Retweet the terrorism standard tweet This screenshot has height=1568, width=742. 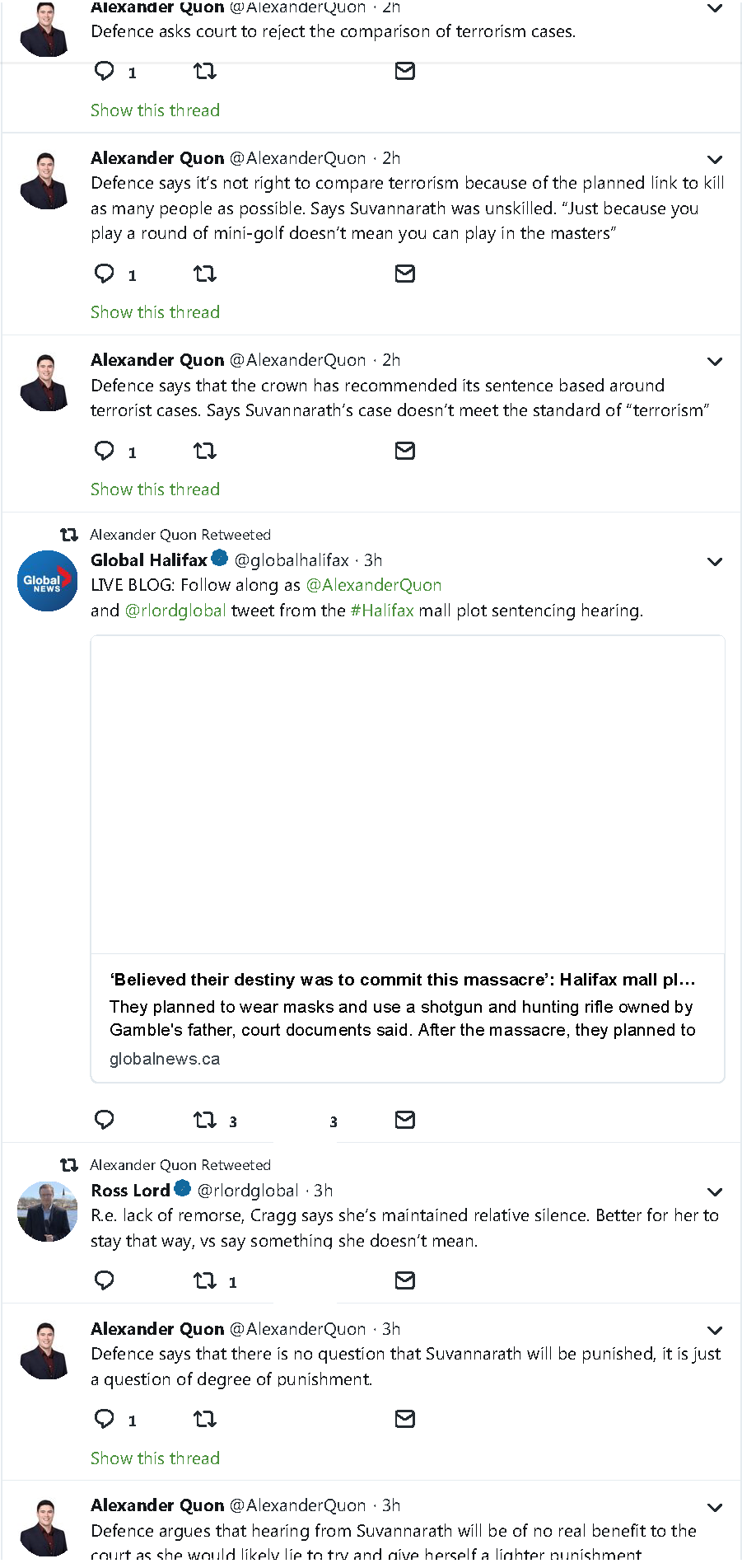pyautogui.click(x=204, y=451)
